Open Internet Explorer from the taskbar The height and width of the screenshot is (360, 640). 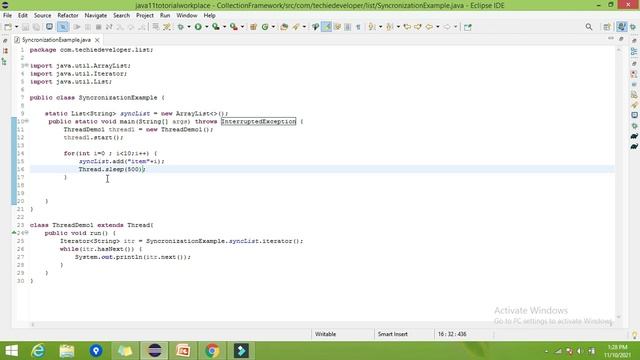(x=38, y=351)
